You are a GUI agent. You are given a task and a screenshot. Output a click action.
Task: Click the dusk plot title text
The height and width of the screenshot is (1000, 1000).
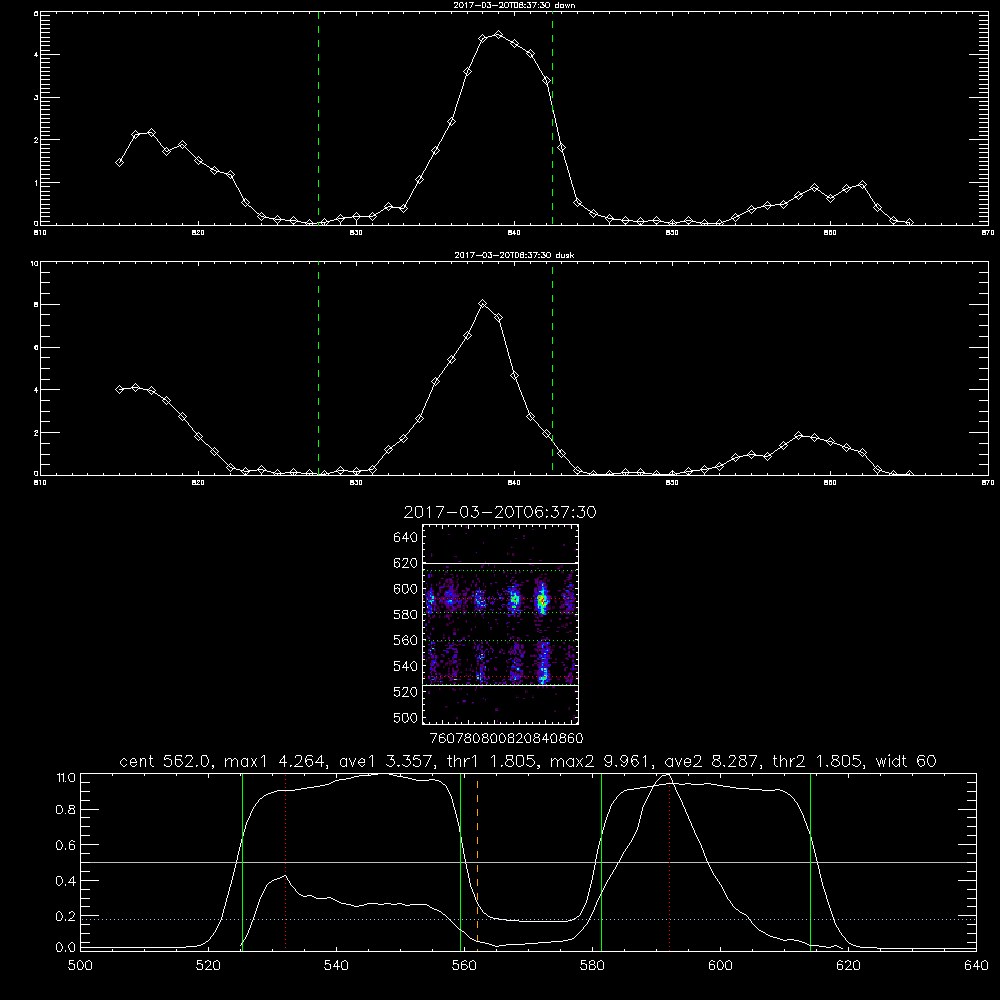point(514,255)
